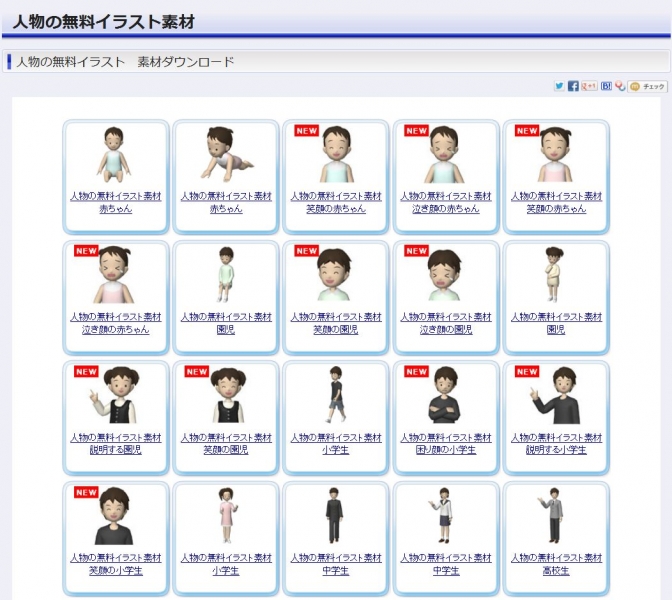The width and height of the screenshot is (672, 600).
Task: Open thumbnail of boy with crossed arms
Action: (x=446, y=396)
